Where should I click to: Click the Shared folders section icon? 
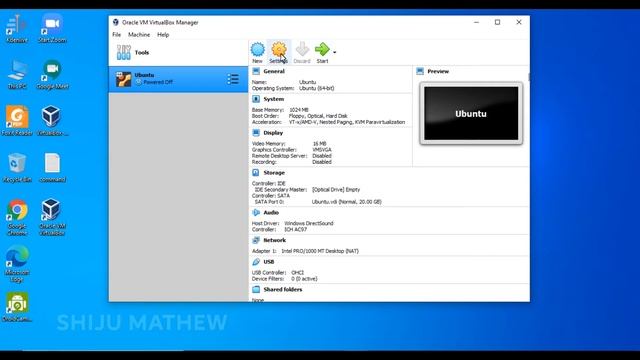point(256,289)
